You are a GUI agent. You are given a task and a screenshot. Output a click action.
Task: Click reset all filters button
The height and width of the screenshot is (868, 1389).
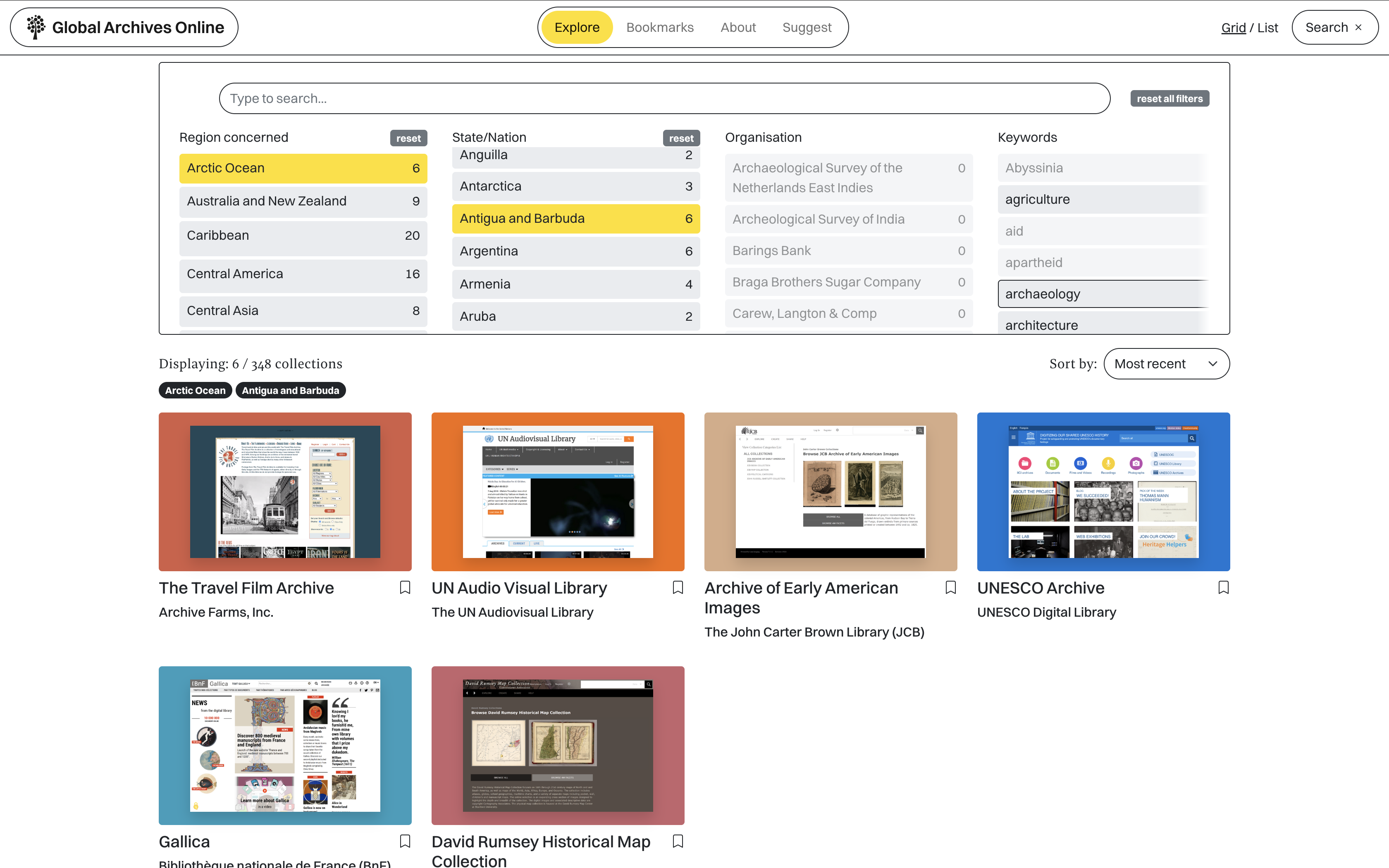click(x=1170, y=99)
